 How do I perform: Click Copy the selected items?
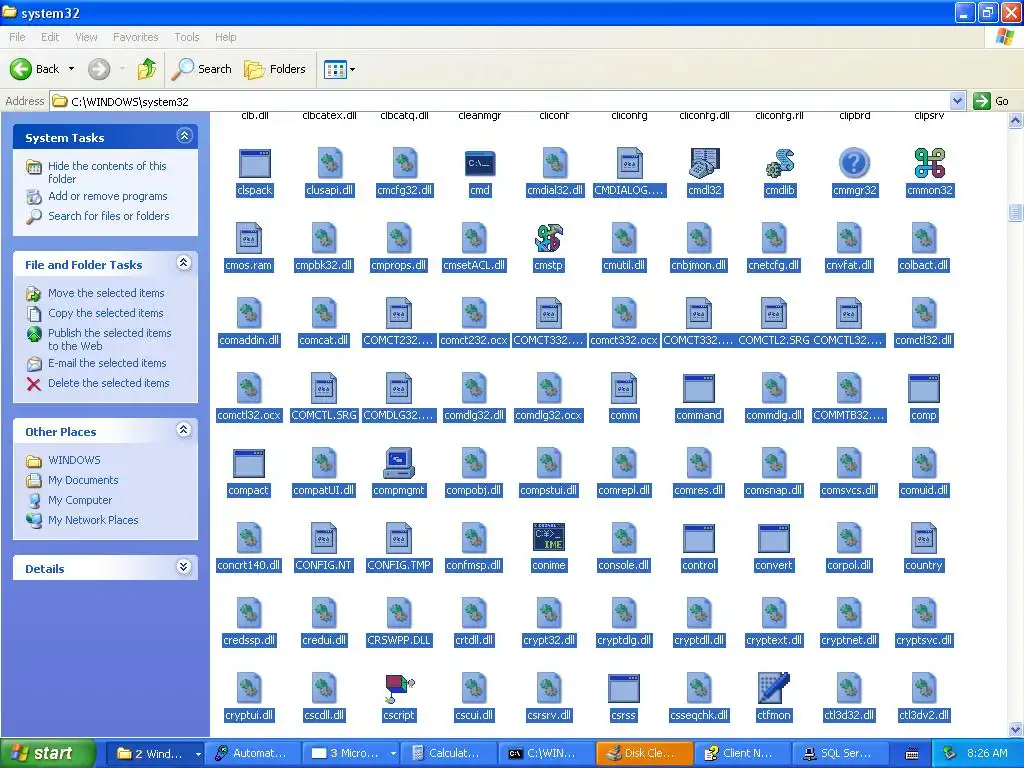click(106, 313)
